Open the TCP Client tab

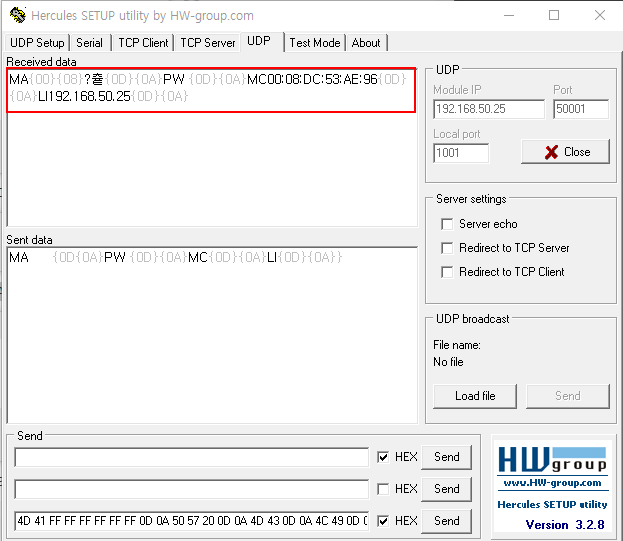point(143,43)
